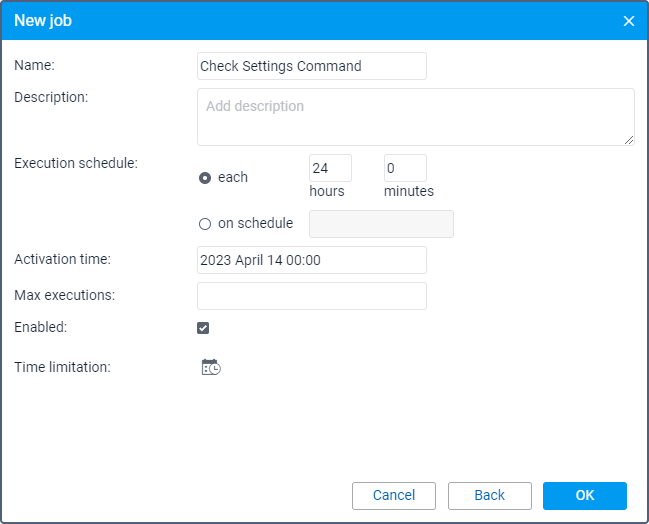The width and height of the screenshot is (649, 524).
Task: Open the Time limitation calendar-clock icon
Action: (x=211, y=367)
